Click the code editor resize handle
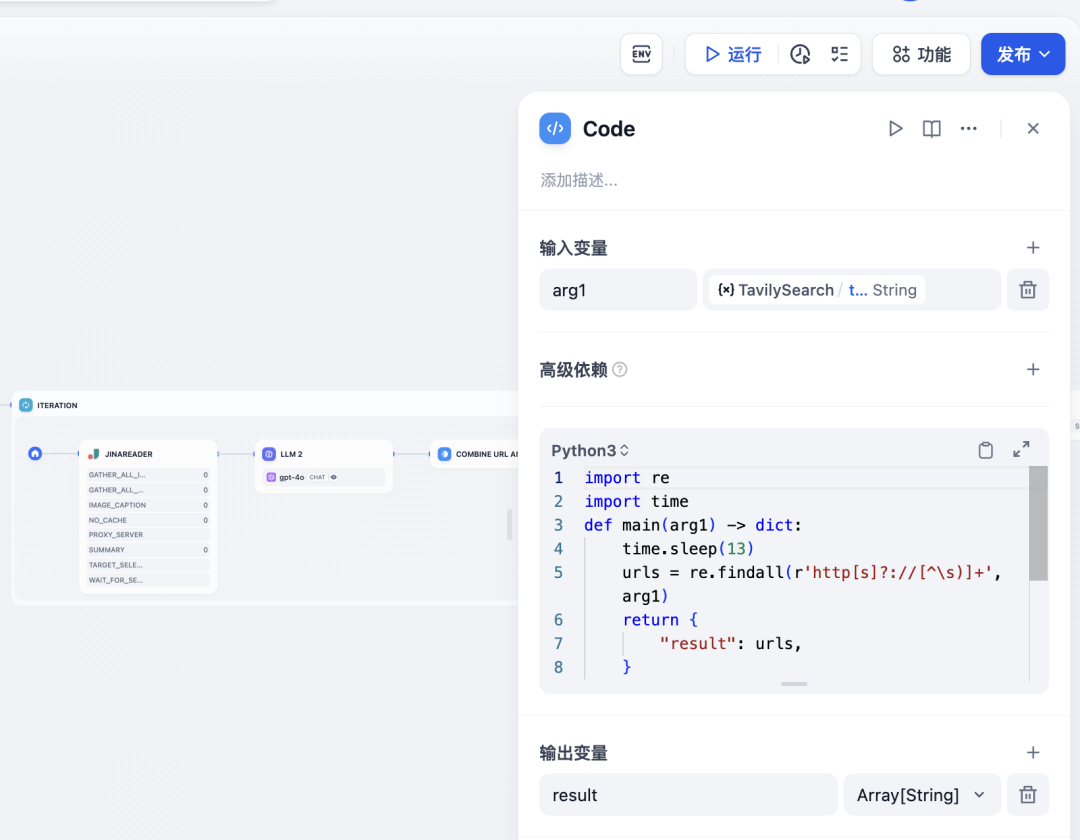The image size is (1080, 840). point(794,684)
